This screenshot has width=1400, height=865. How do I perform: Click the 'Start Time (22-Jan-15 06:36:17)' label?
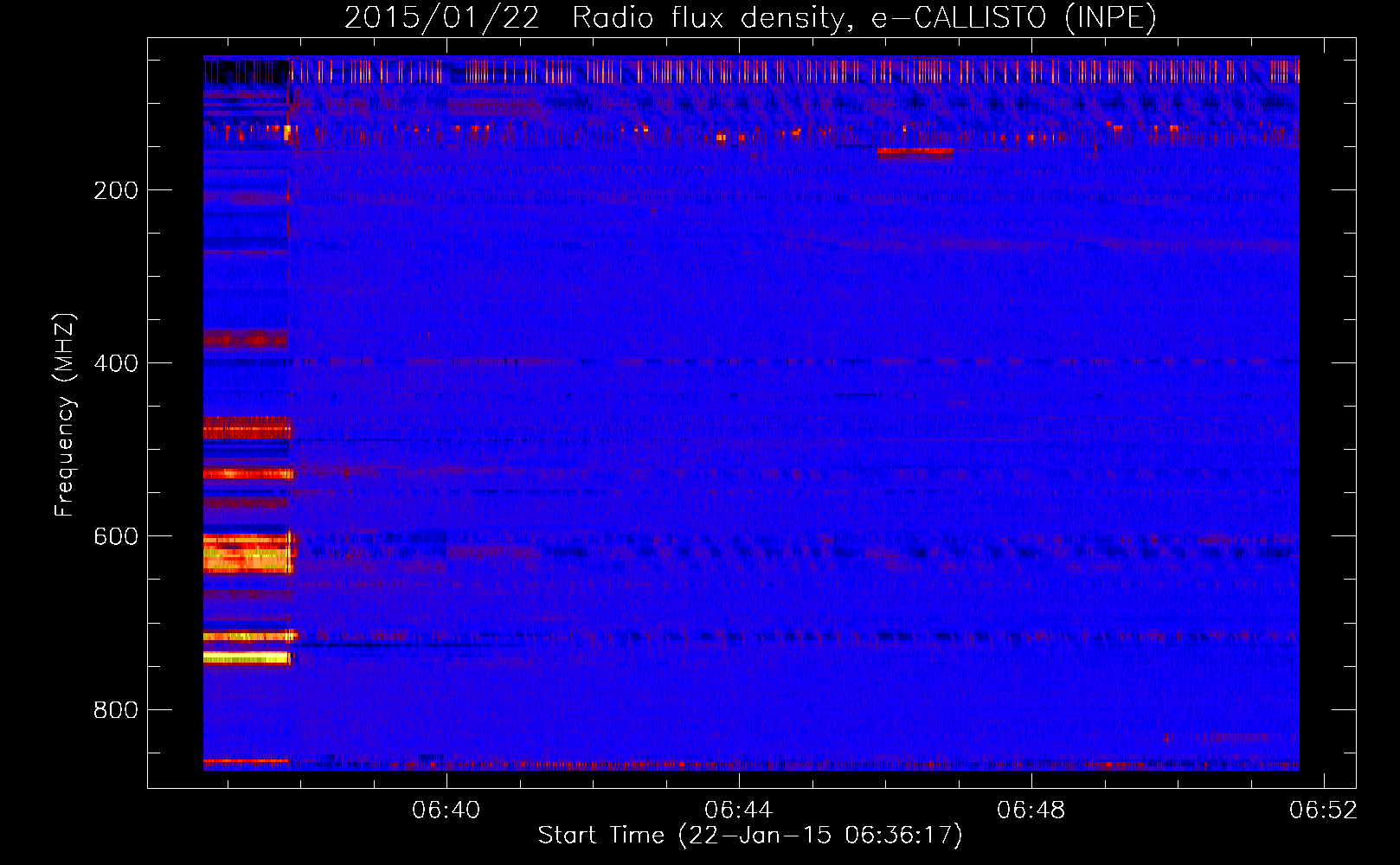pyautogui.click(x=750, y=836)
